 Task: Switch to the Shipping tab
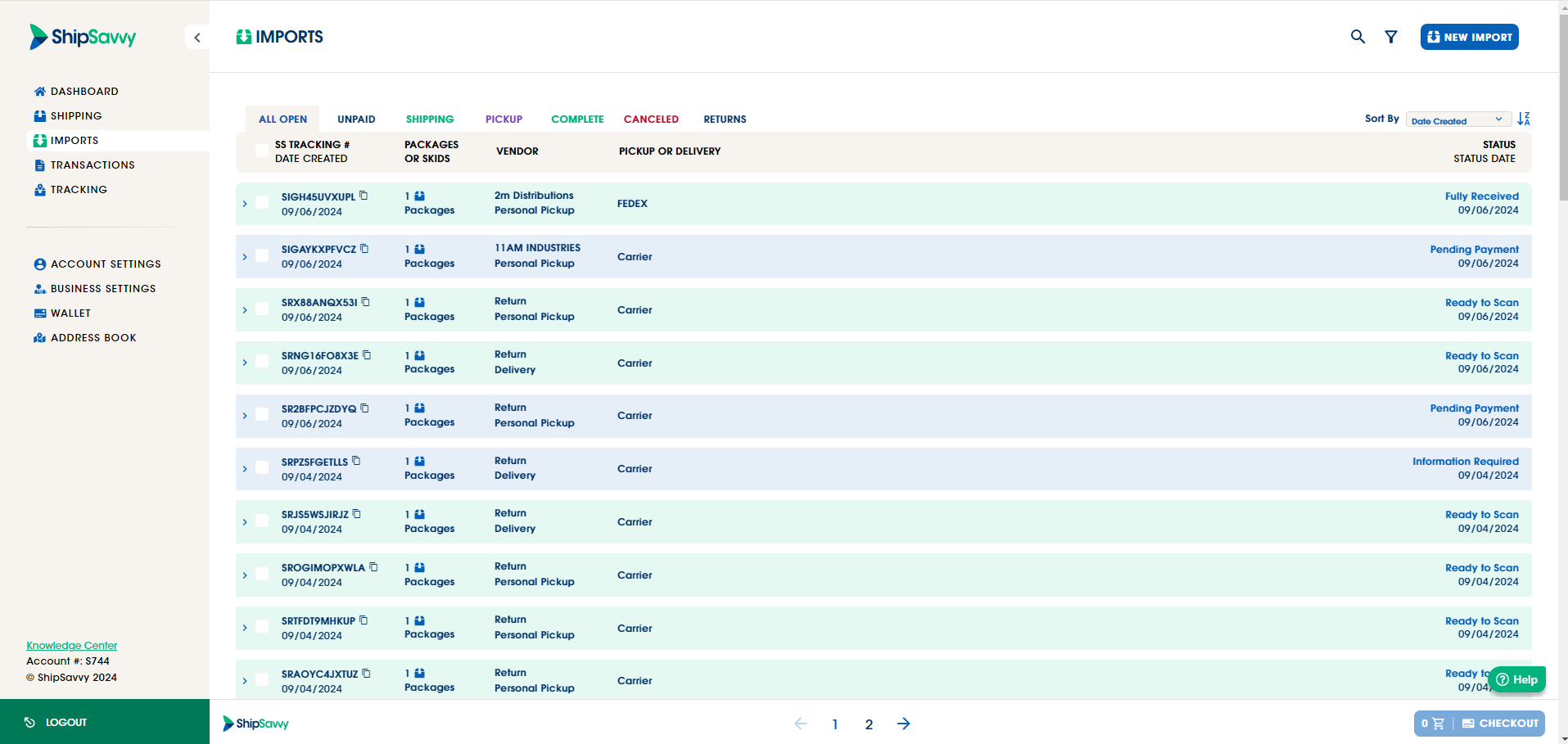coord(430,119)
